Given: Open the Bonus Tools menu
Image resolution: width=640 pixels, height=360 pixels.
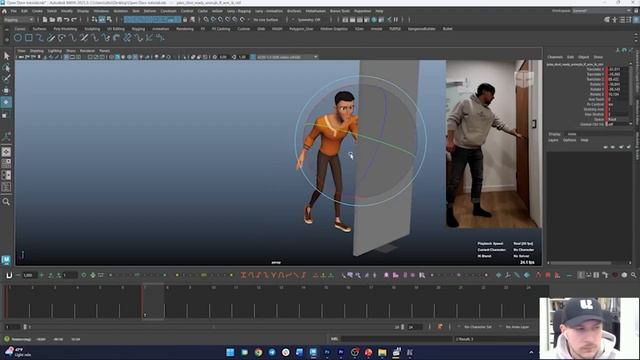Looking at the screenshot, I should (340, 11).
